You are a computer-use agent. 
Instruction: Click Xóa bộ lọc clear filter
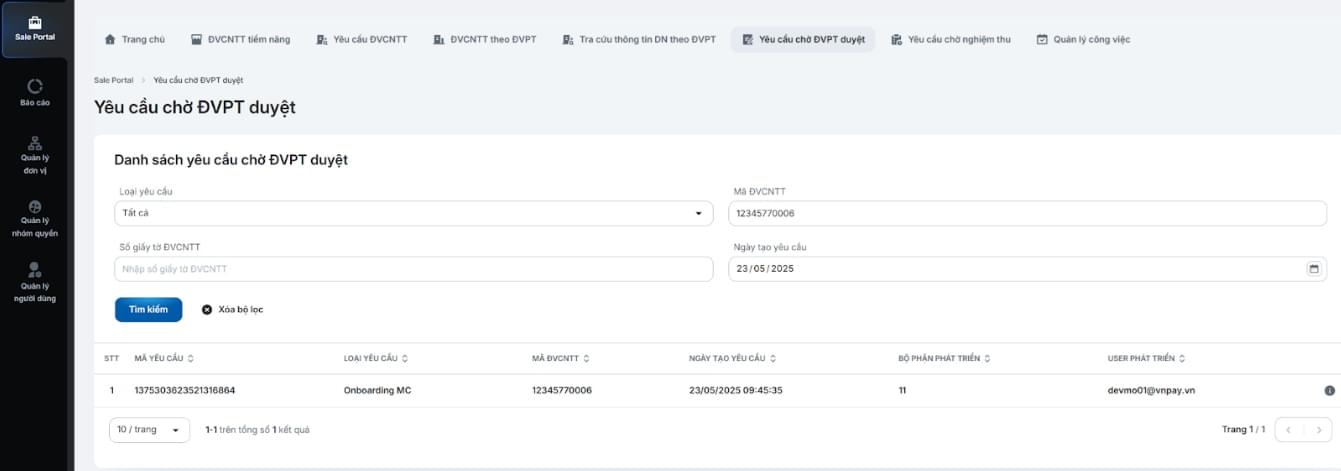tap(232, 310)
